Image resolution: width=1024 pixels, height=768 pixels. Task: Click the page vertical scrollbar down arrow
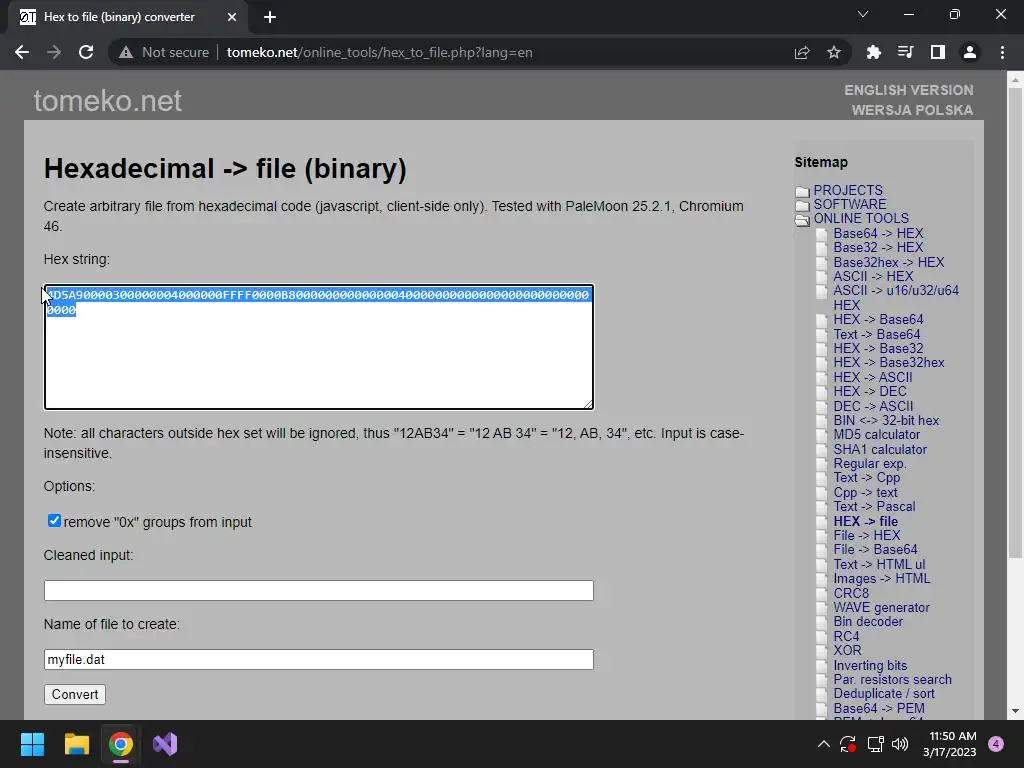(x=1015, y=711)
